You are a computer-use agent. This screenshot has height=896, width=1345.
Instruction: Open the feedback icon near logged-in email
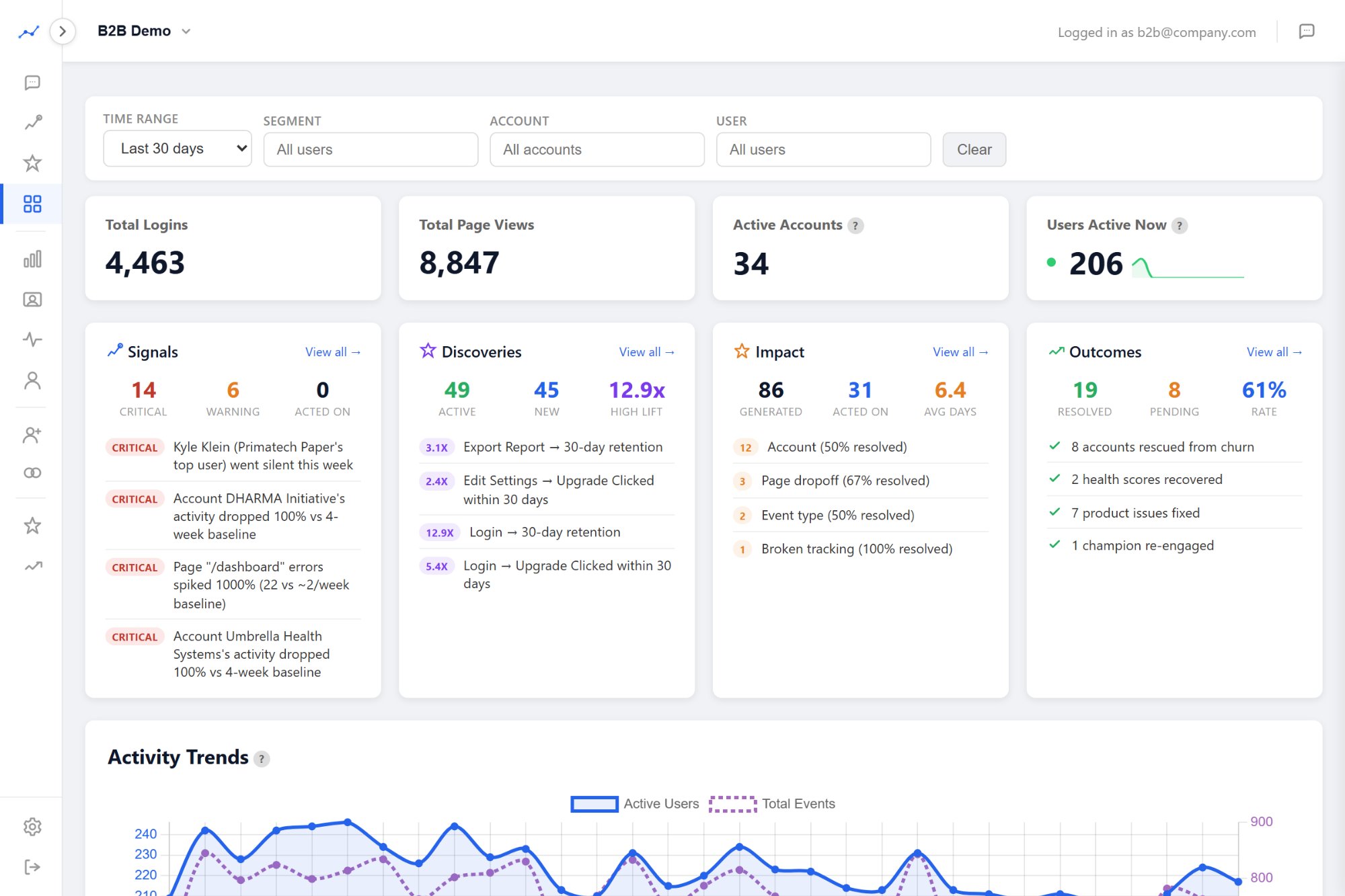pos(1308,32)
